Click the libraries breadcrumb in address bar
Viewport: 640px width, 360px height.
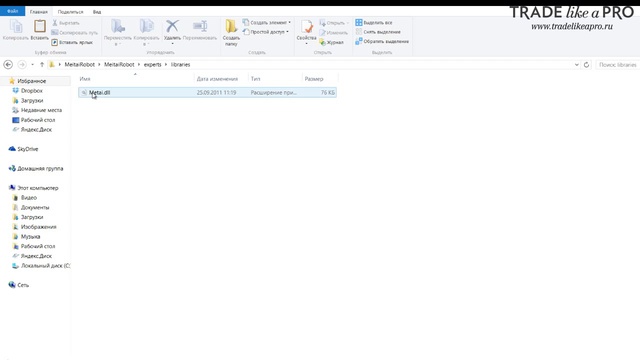coord(180,64)
